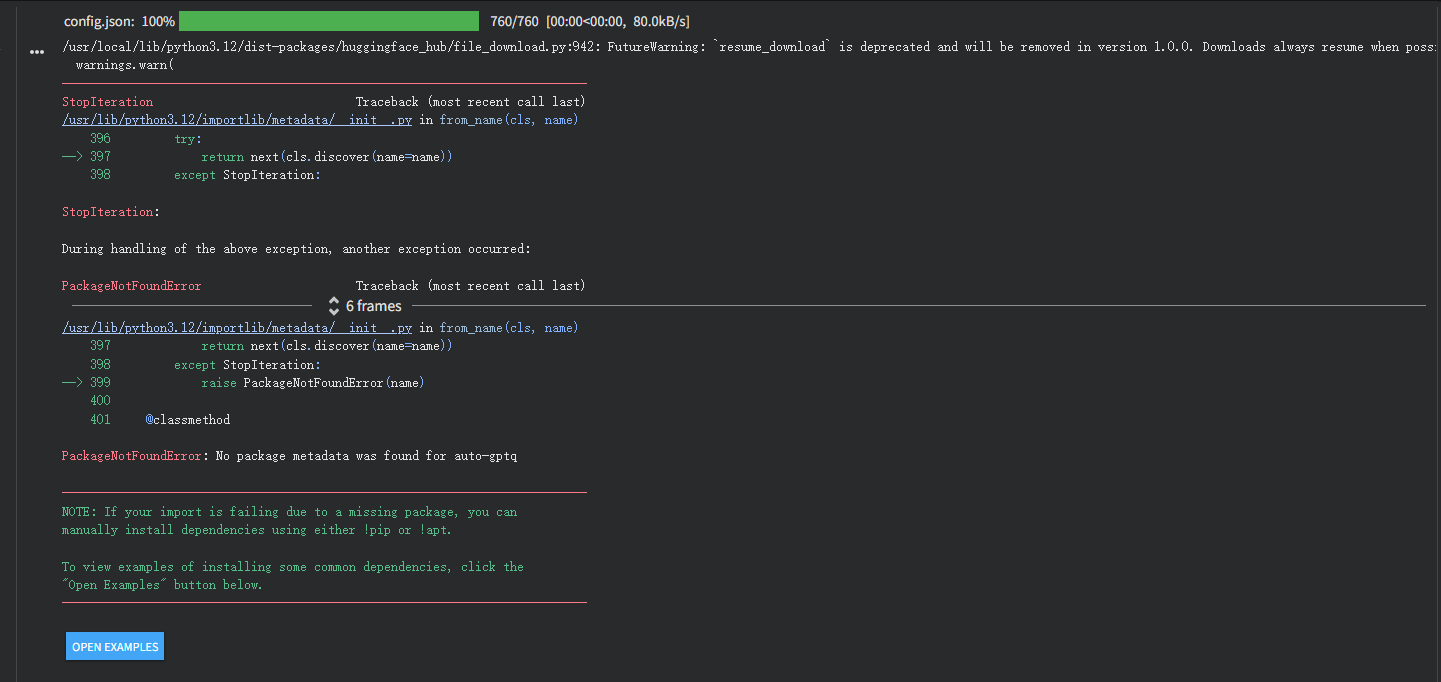The height and width of the screenshot is (682, 1441).
Task: Click the OPEN EXAMPLES button
Action: [115, 647]
